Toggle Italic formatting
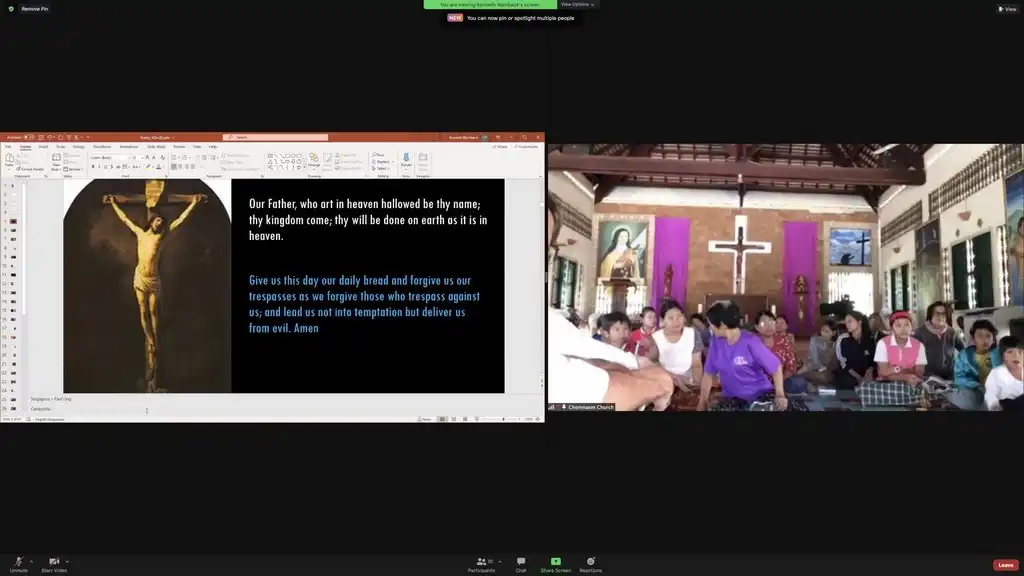Image resolution: width=1024 pixels, height=576 pixels. [x=99, y=167]
